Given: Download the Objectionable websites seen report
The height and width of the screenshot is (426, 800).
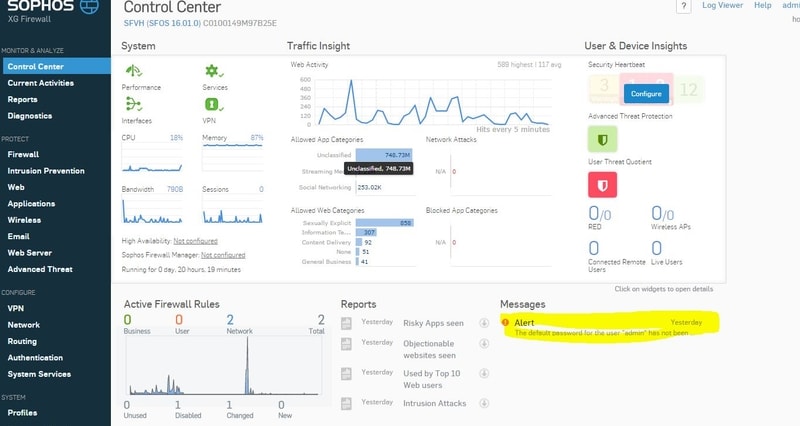Looking at the screenshot, I should click(x=484, y=344).
